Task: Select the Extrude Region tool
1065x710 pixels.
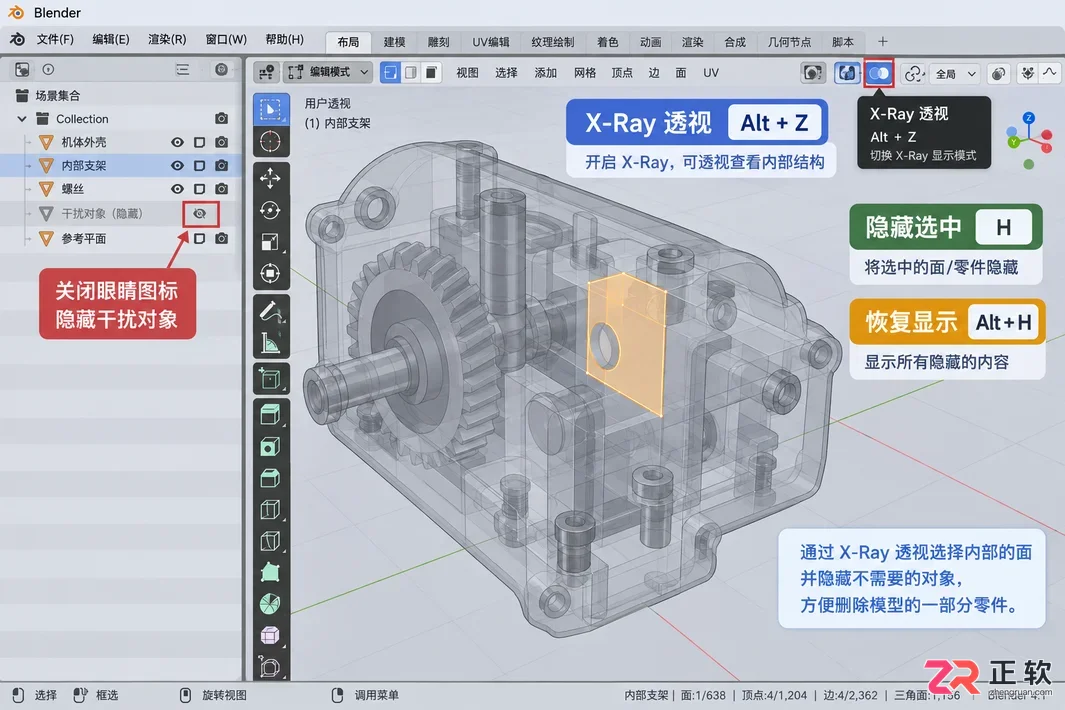Action: point(270,414)
